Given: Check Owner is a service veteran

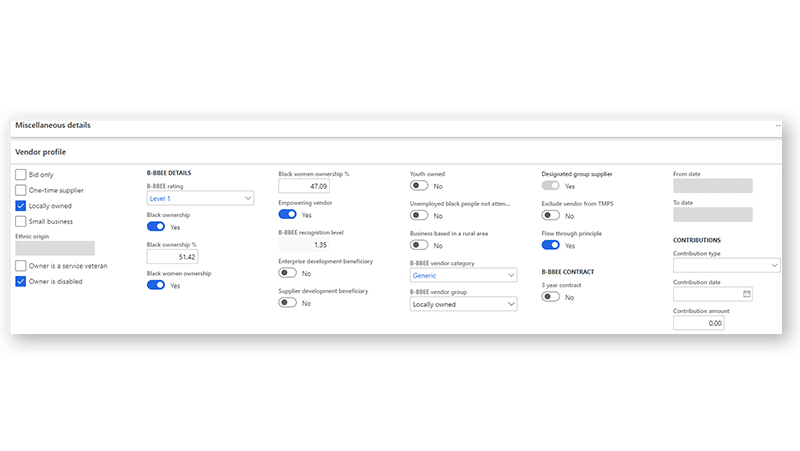Looking at the screenshot, I should click(x=21, y=265).
